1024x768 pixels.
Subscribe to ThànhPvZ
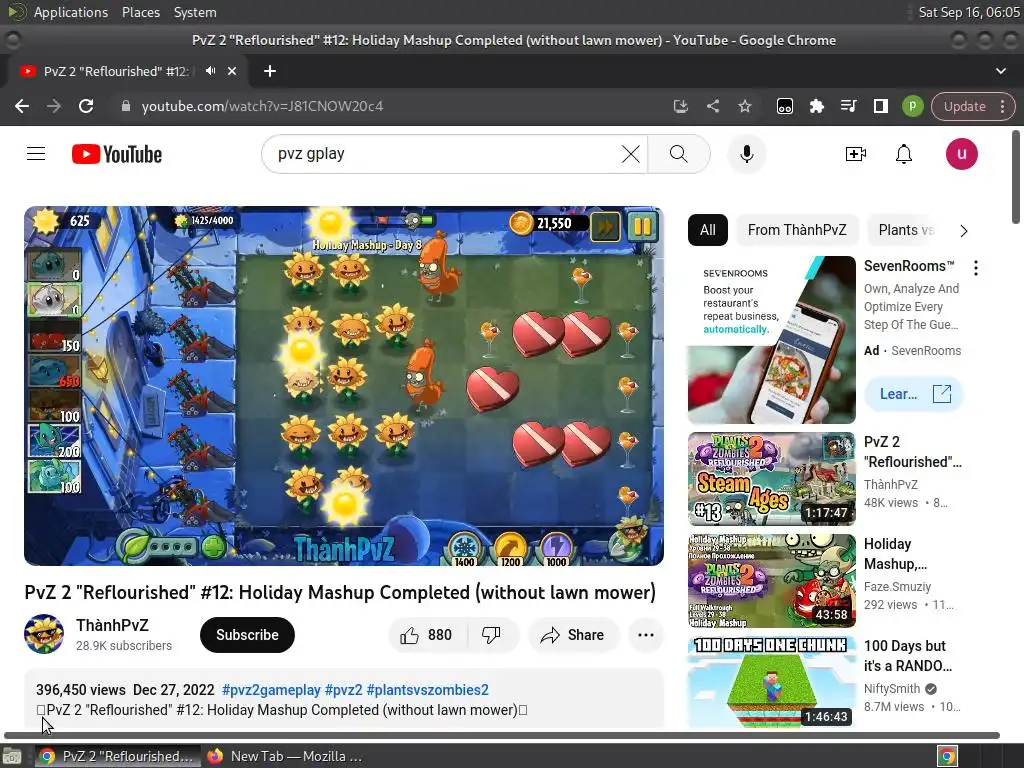pyautogui.click(x=247, y=635)
